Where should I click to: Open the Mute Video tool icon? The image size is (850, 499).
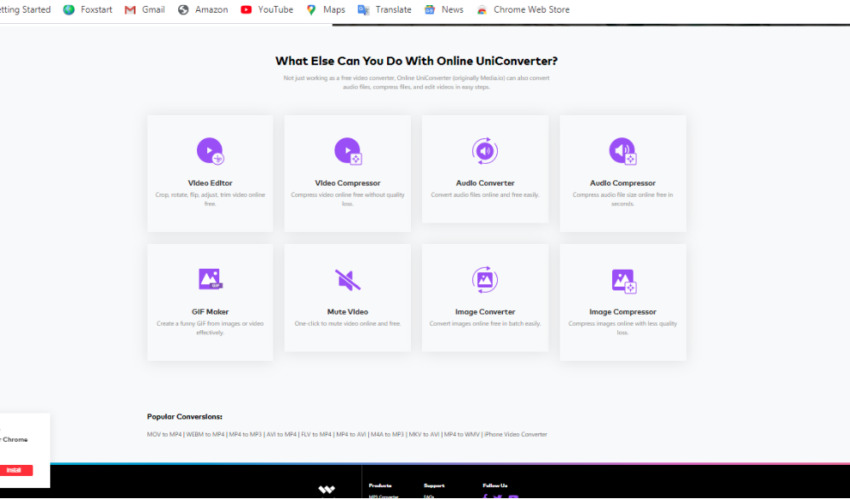point(347,279)
